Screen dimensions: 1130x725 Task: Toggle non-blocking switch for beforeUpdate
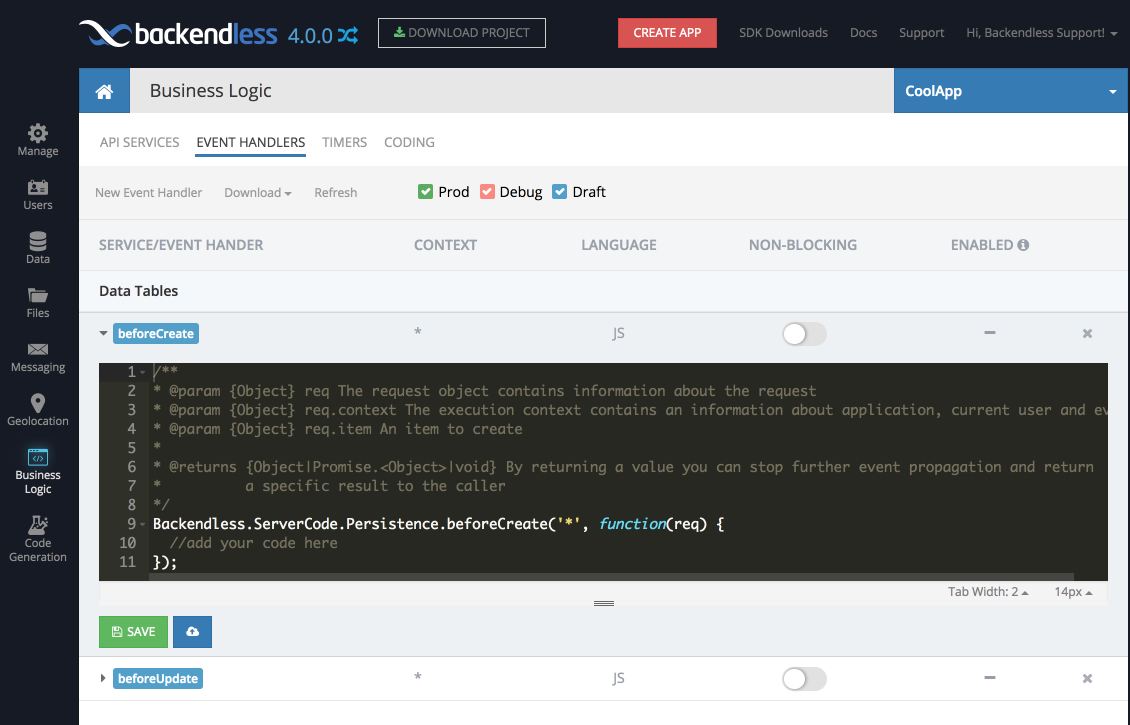[804, 679]
